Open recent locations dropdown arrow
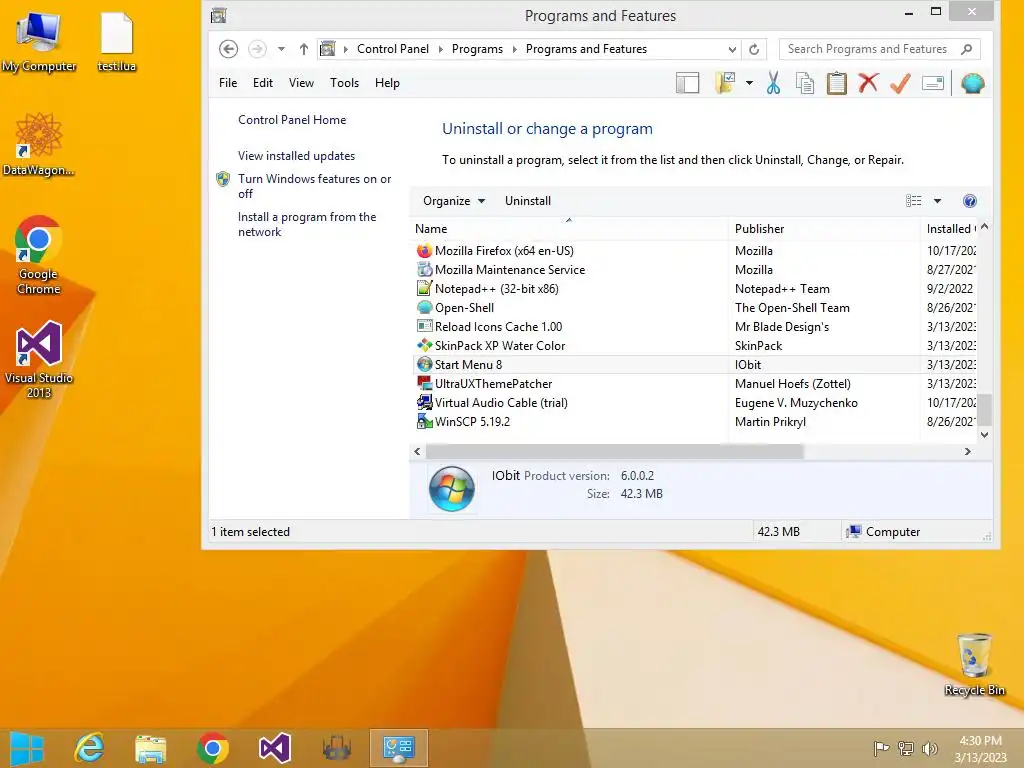 coord(281,49)
